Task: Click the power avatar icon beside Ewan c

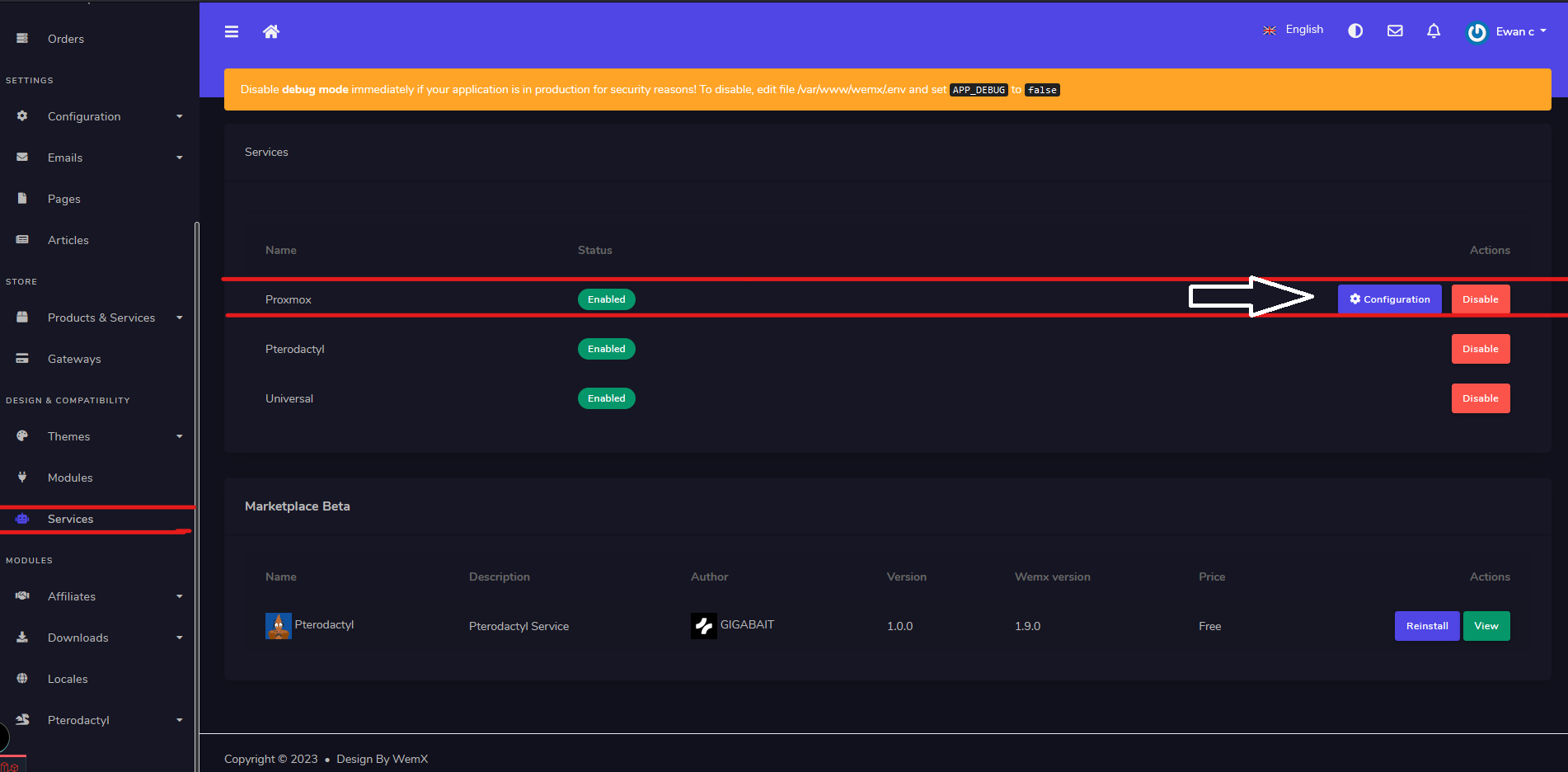Action: pyautogui.click(x=1476, y=32)
